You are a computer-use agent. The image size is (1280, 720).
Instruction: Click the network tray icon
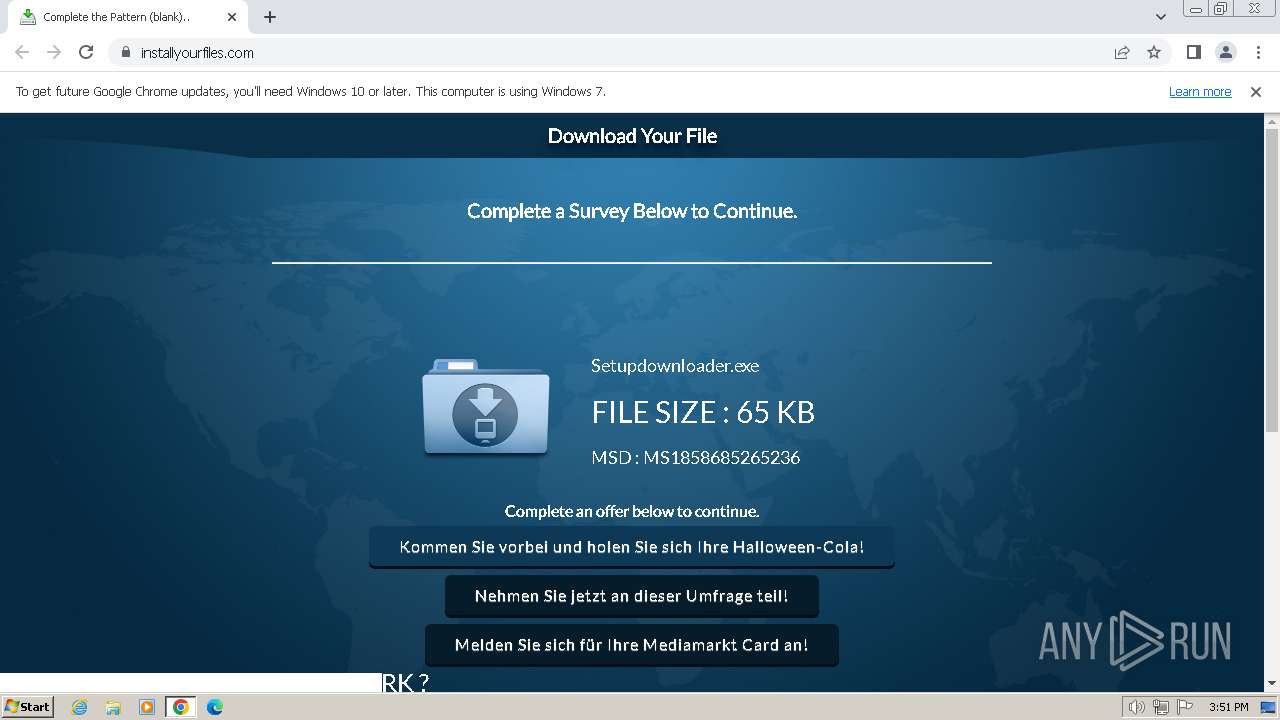click(1160, 707)
